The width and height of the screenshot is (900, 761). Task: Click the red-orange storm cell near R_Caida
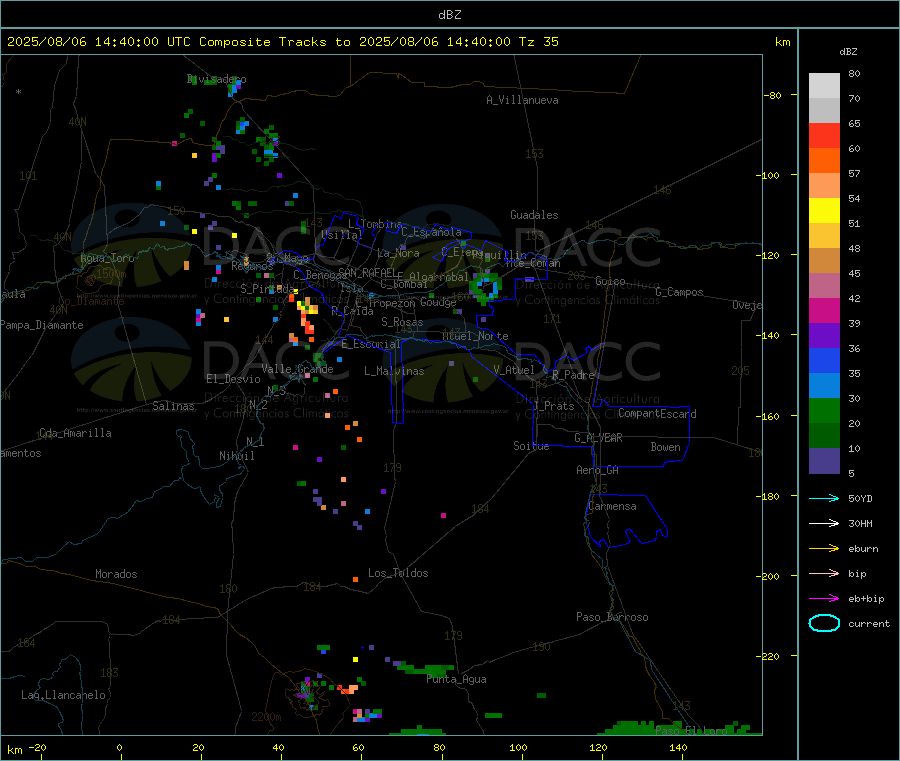(306, 314)
